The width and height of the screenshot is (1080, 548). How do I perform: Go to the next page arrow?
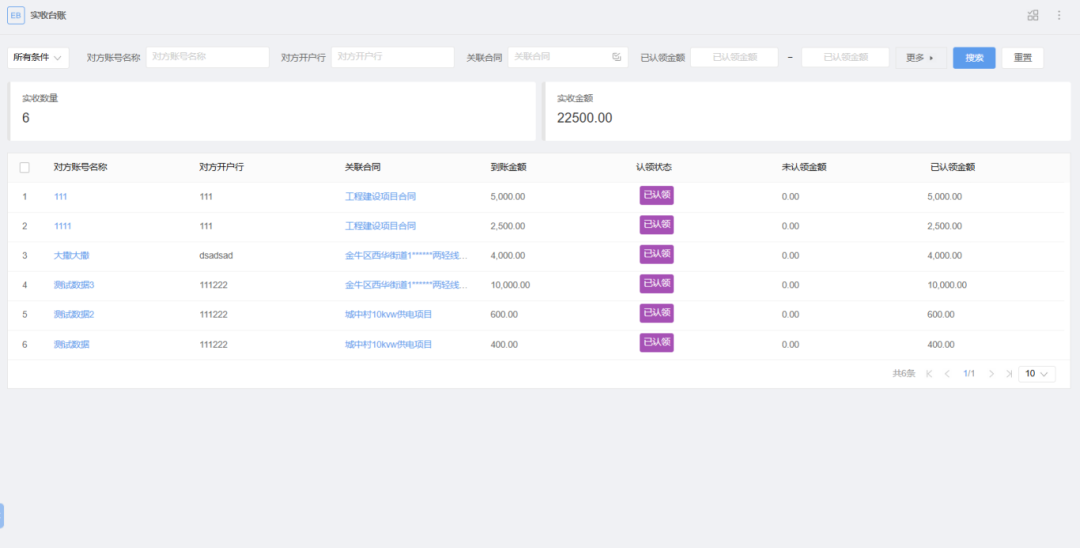(991, 374)
